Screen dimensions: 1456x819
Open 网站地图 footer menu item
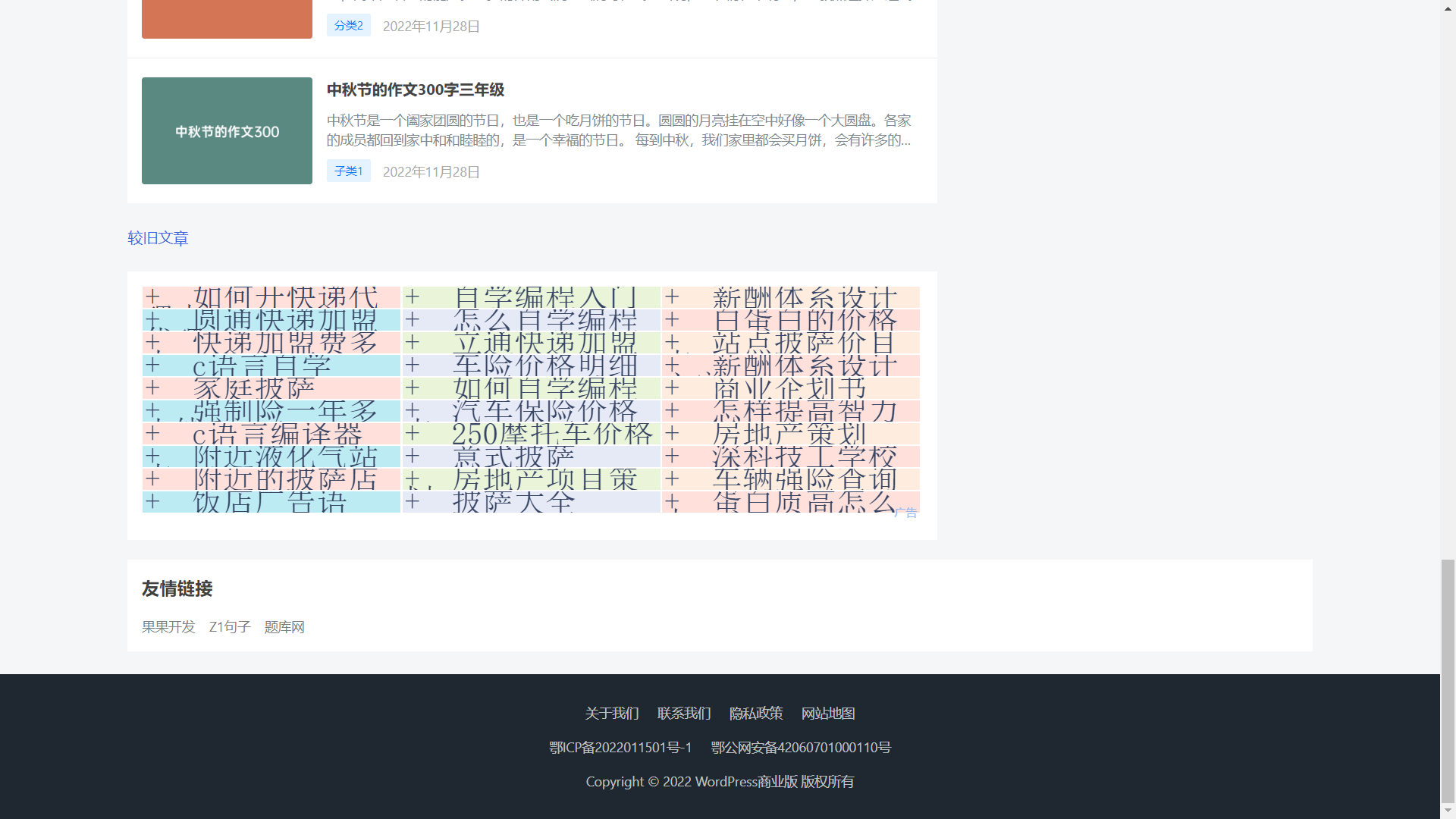[x=827, y=714]
